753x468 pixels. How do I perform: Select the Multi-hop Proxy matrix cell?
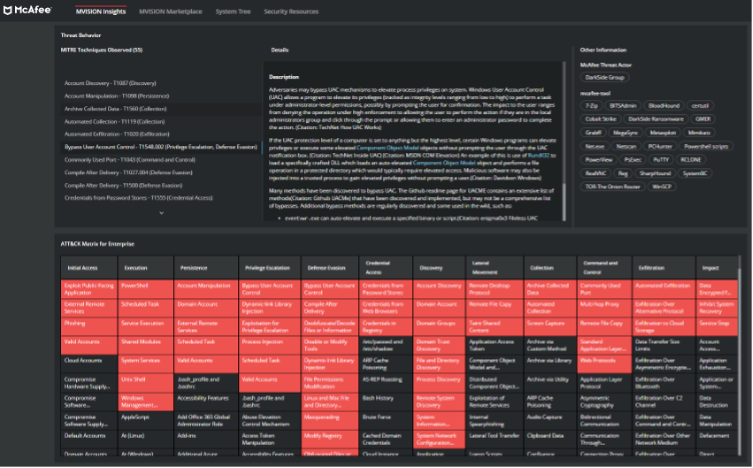[605, 308]
